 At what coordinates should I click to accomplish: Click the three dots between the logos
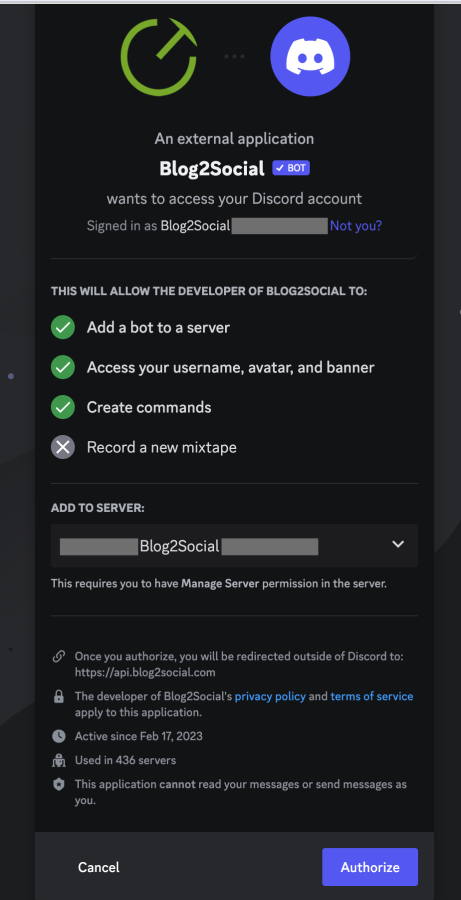(x=234, y=56)
